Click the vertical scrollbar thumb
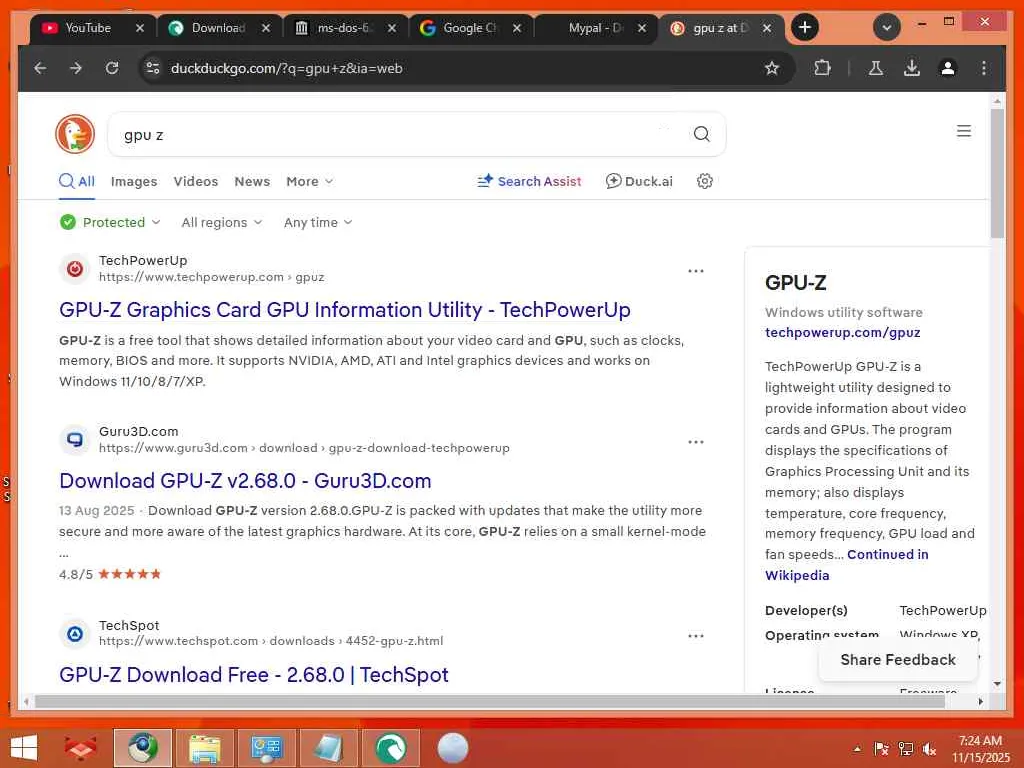 [997, 173]
